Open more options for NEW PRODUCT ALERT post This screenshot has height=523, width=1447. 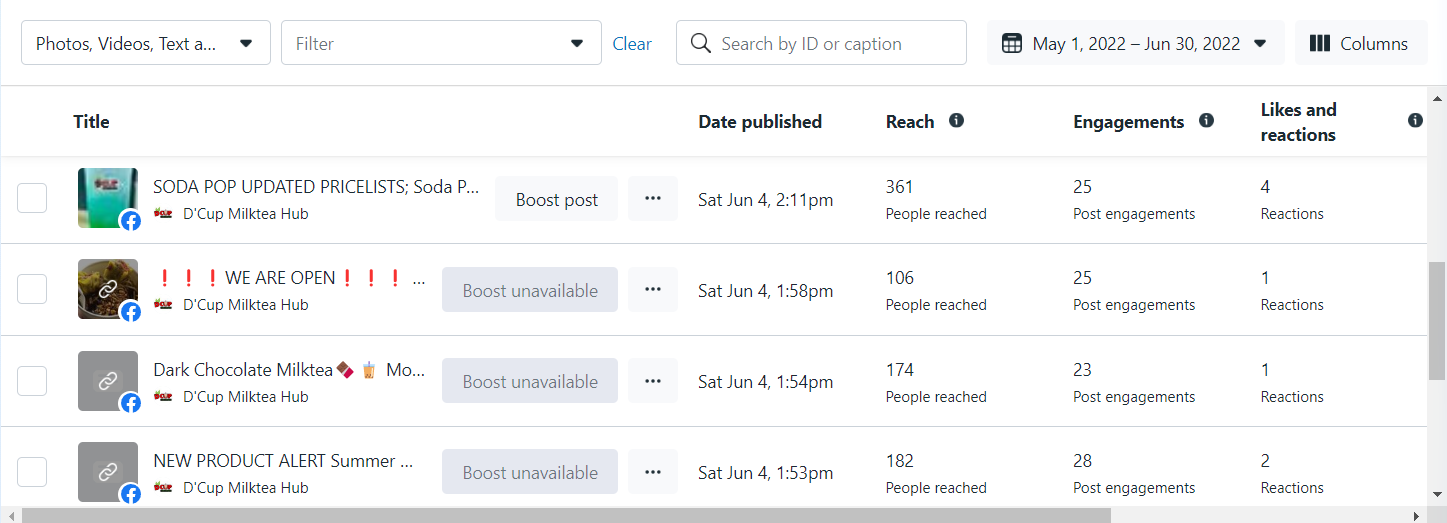(x=653, y=472)
